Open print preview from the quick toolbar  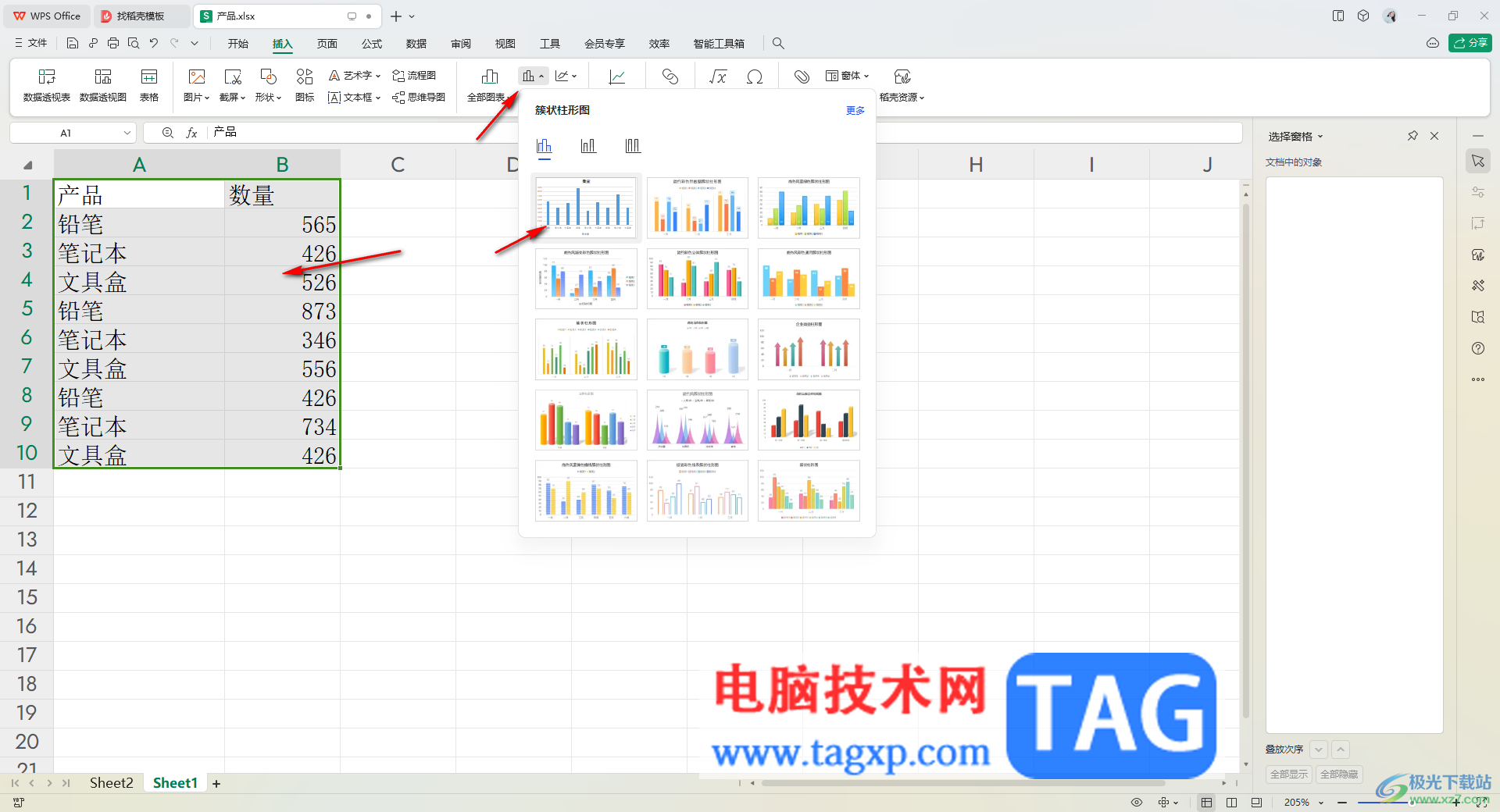click(134, 43)
